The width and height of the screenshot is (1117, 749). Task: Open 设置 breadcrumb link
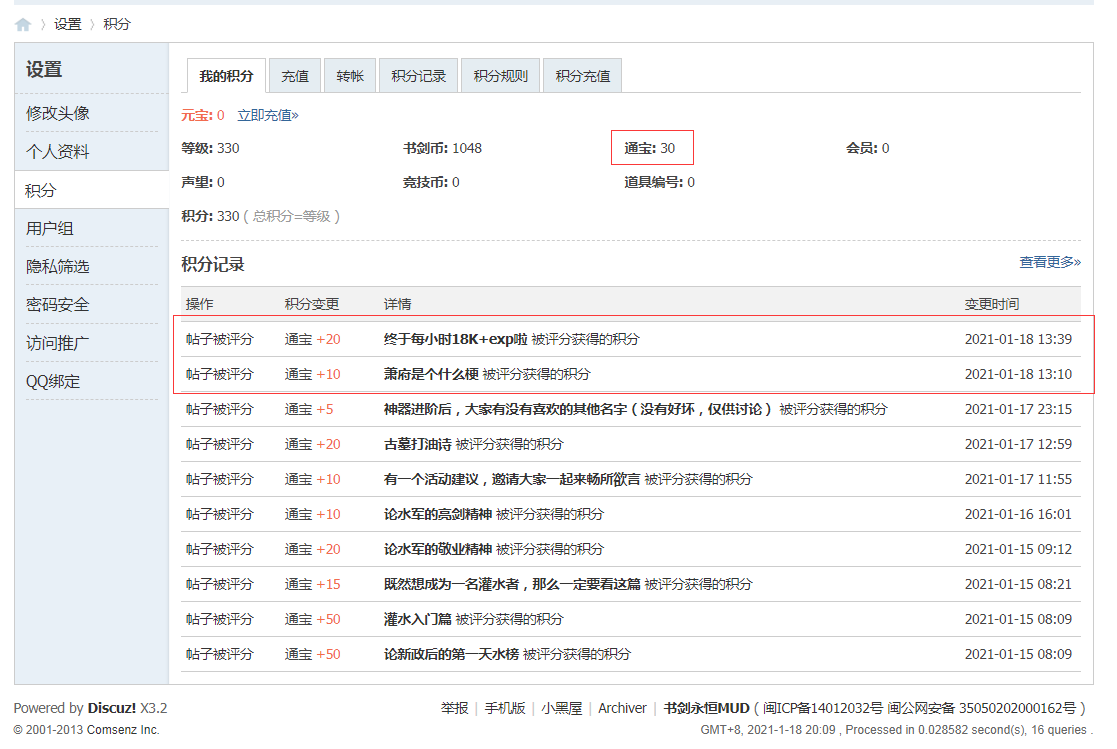click(68, 24)
